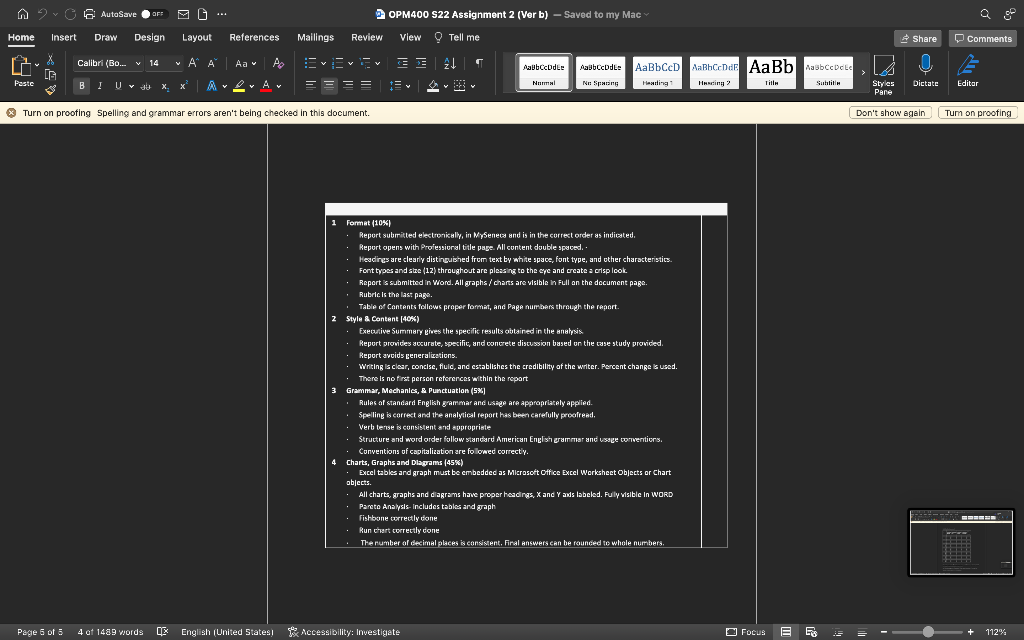Open the Styles Pane
The image size is (1024, 640).
click(883, 74)
